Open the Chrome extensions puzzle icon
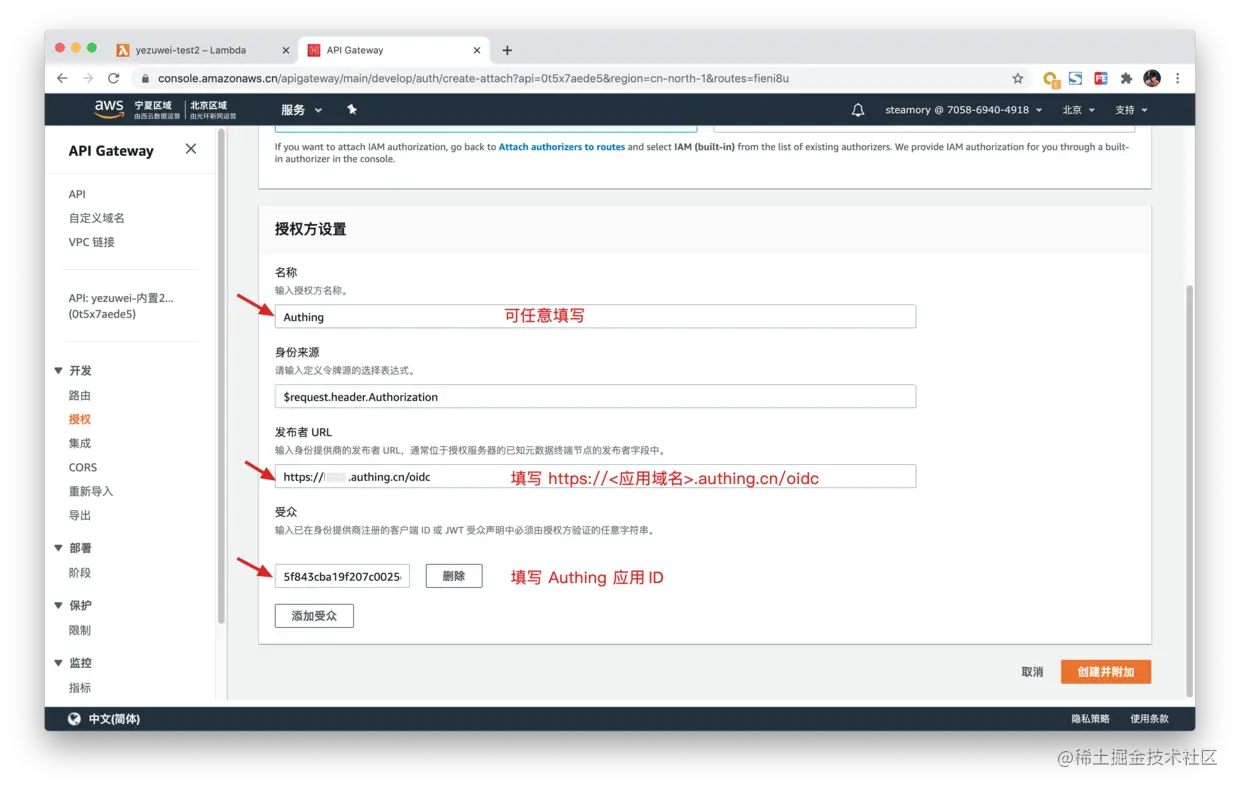The height and width of the screenshot is (790, 1240). pyautogui.click(x=1126, y=78)
